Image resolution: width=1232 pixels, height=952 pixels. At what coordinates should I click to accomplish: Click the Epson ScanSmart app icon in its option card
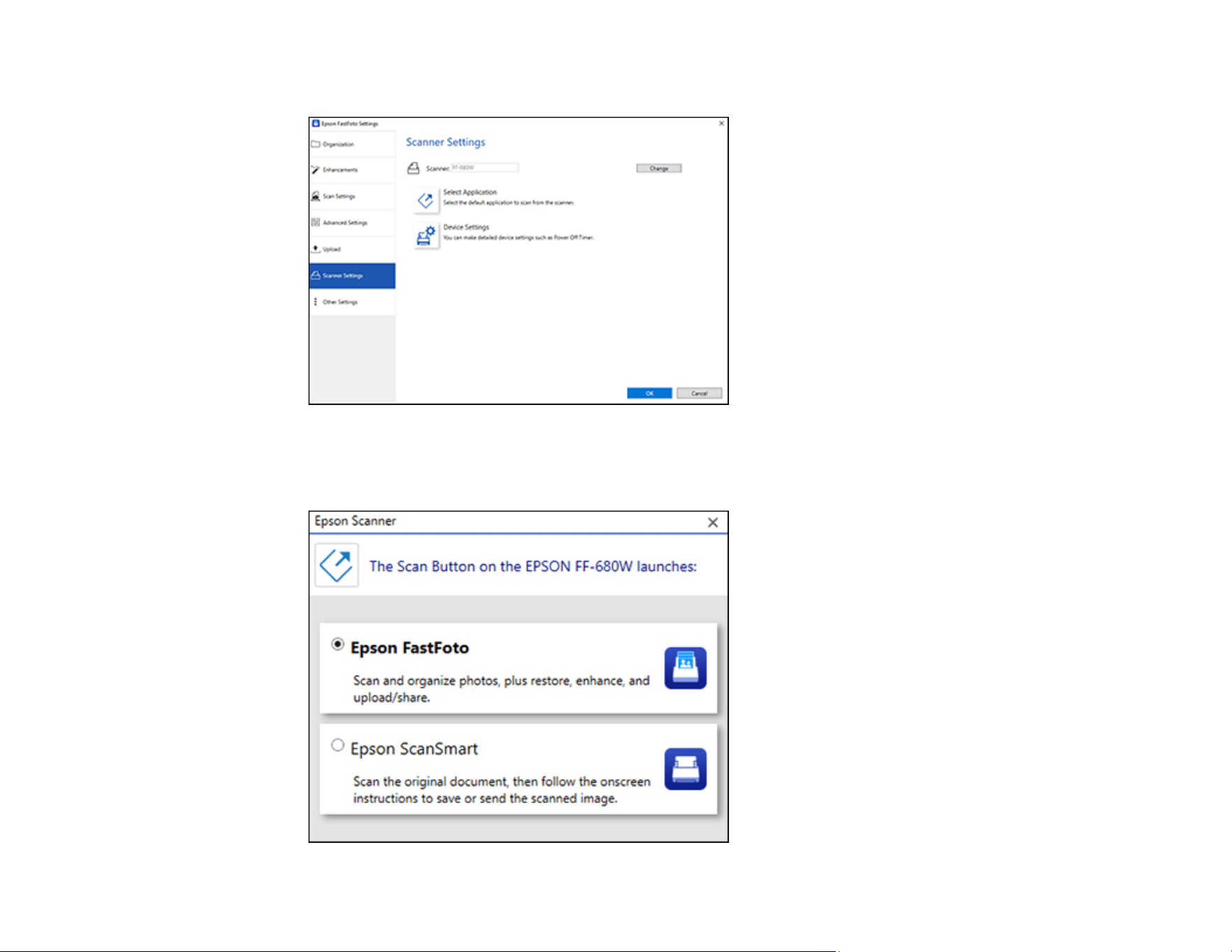(685, 769)
